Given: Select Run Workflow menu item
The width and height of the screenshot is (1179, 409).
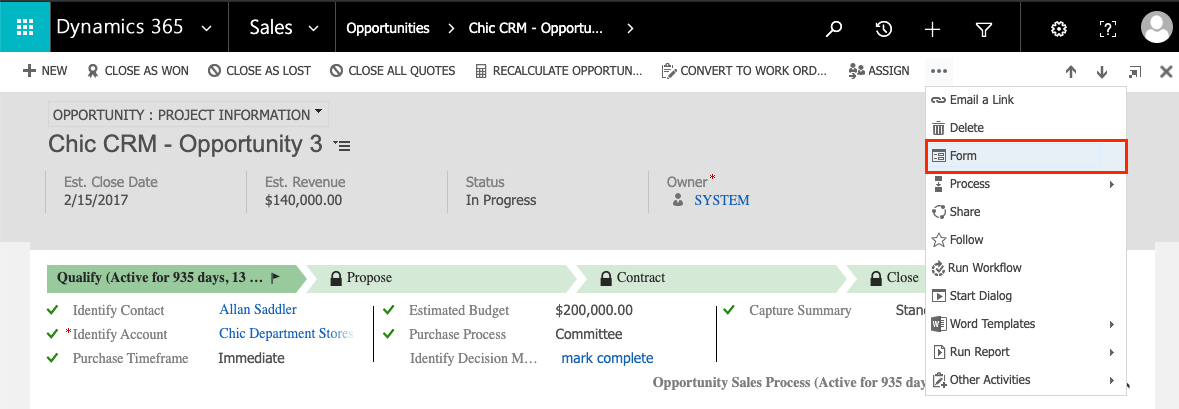Looking at the screenshot, I should 1026,268.
